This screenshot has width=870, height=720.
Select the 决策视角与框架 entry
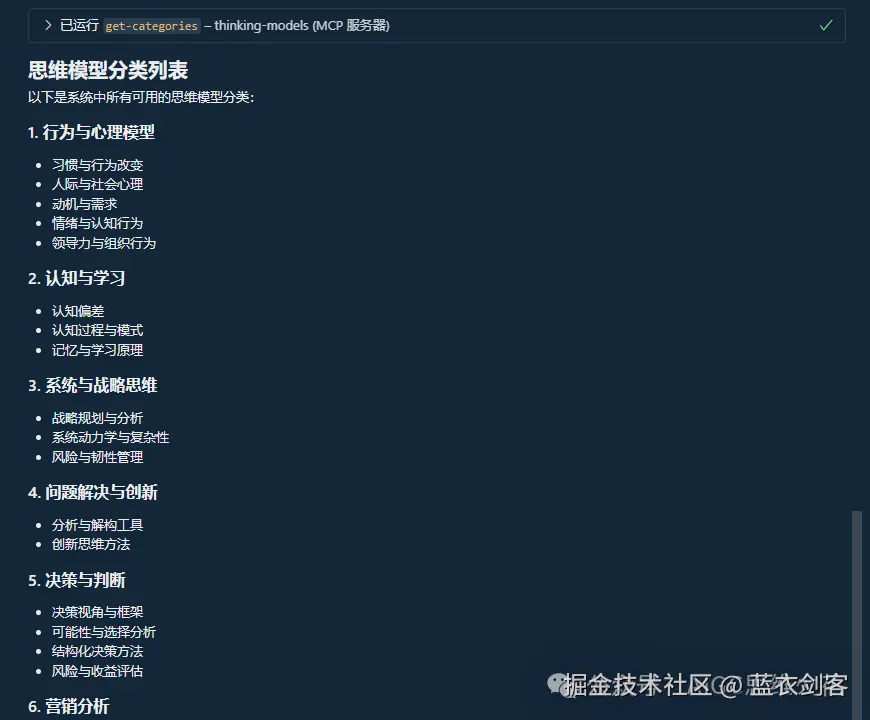pos(97,611)
